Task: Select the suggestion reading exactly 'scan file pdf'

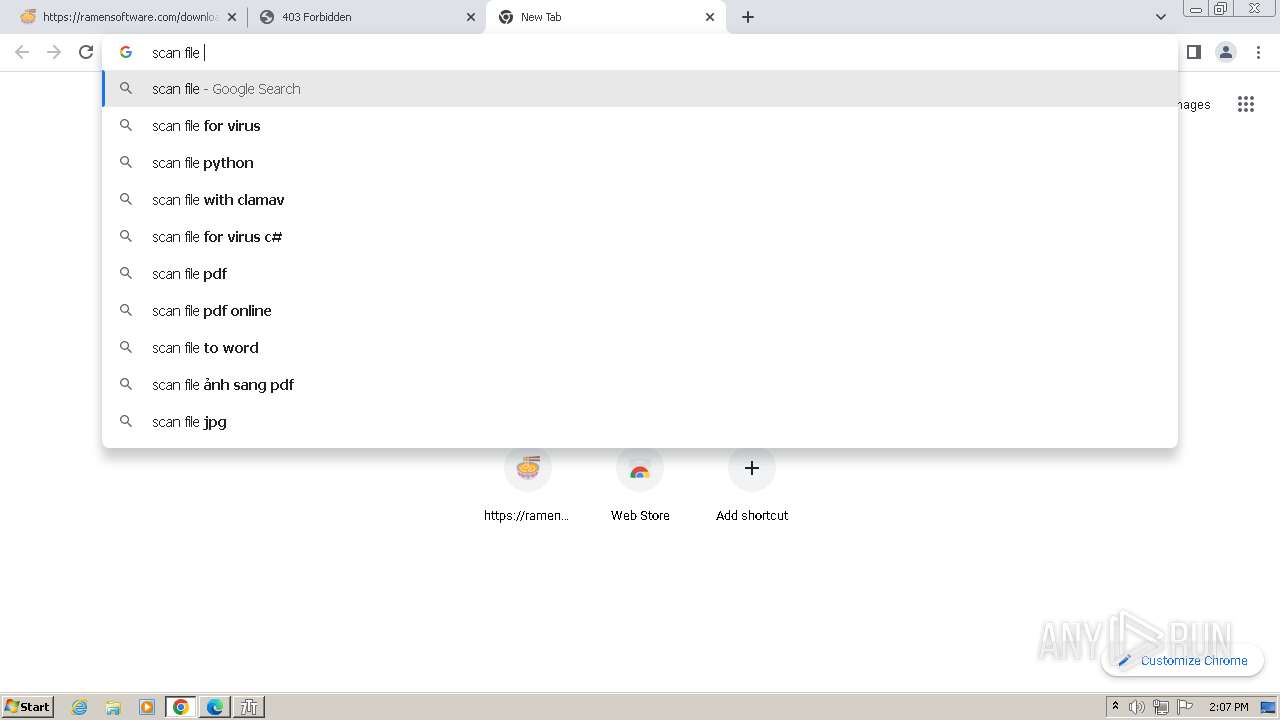Action: [640, 273]
